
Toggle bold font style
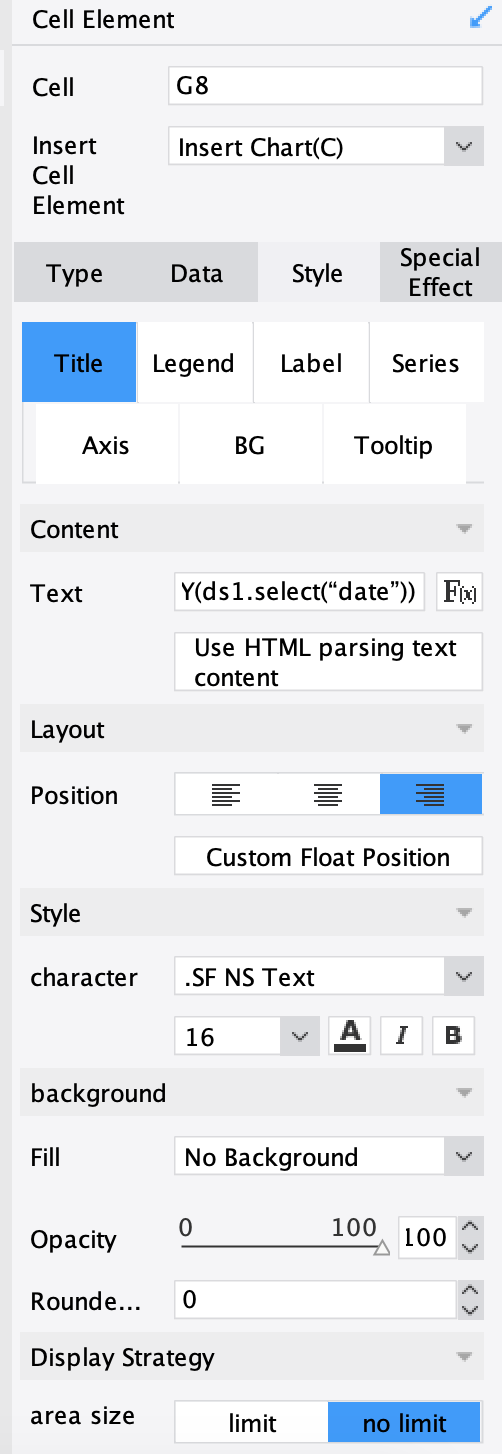(x=453, y=1035)
